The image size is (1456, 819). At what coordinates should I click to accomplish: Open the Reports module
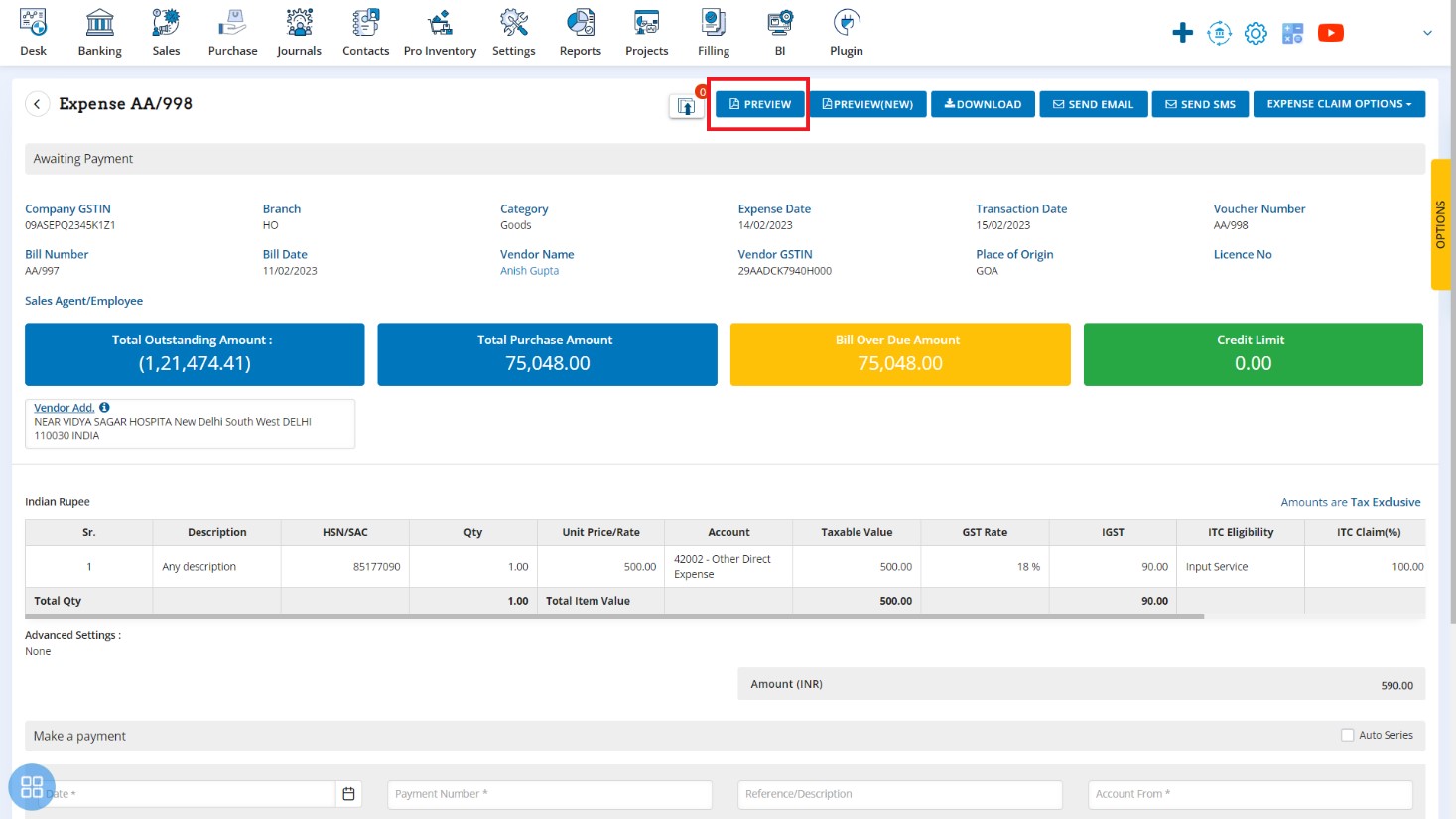581,33
